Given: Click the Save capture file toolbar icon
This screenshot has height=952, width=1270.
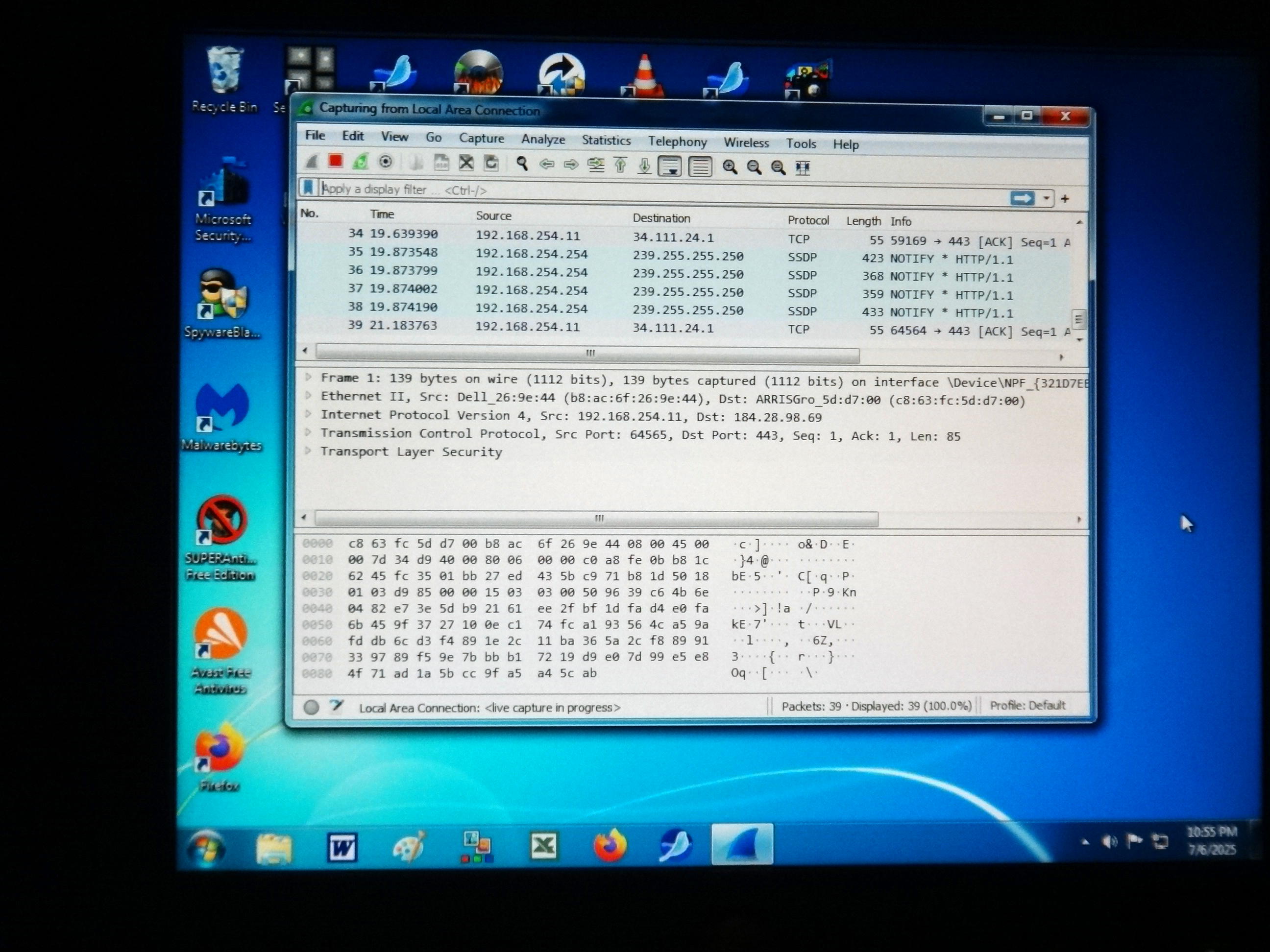Looking at the screenshot, I should tap(441, 163).
